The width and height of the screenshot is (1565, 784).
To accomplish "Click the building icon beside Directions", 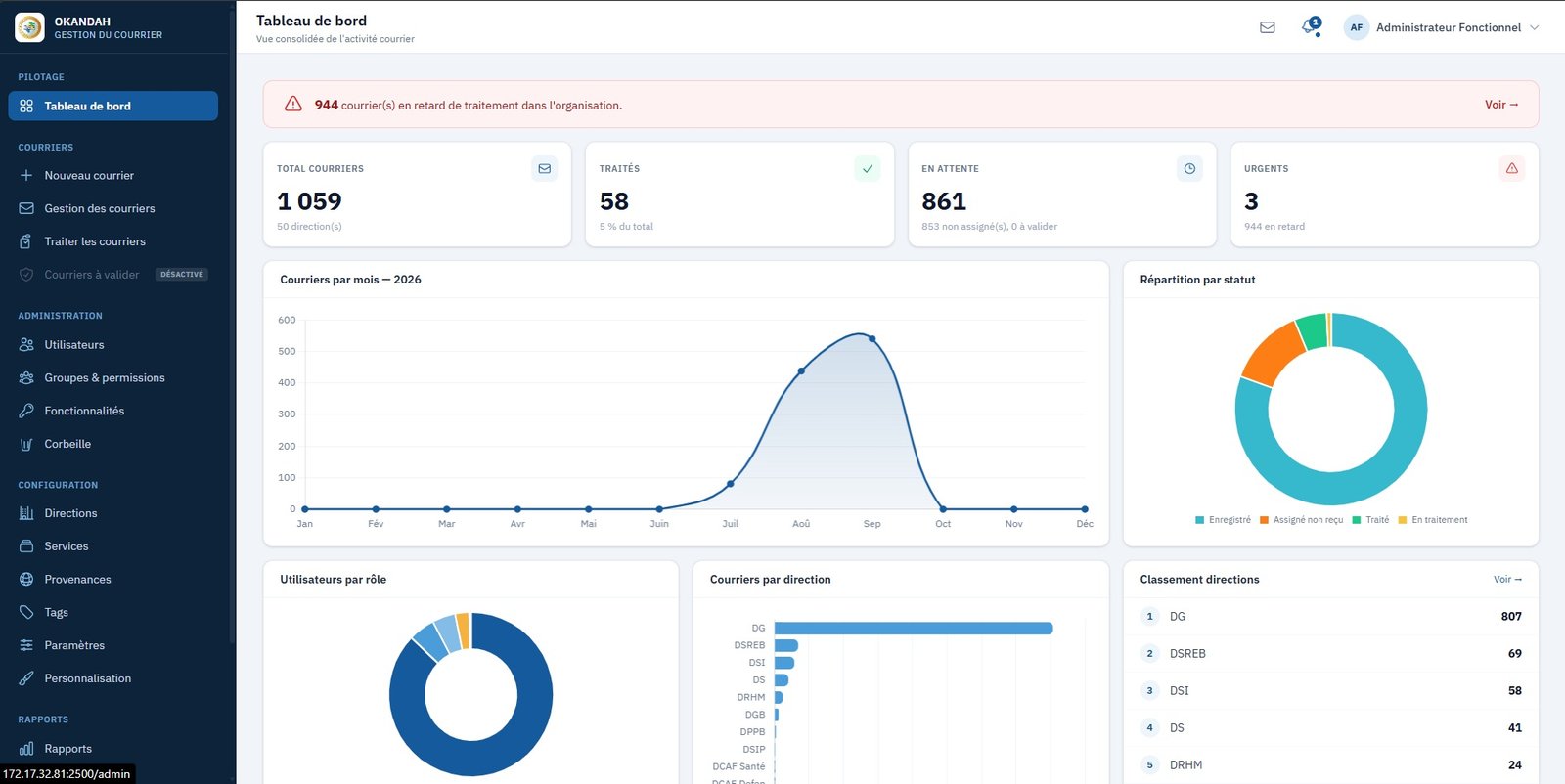I will click(x=26, y=513).
